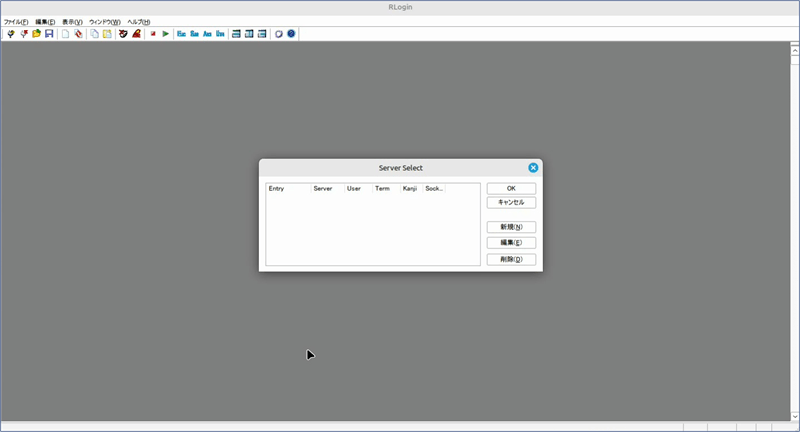
Task: Sort by the Server column header
Action: (x=328, y=189)
